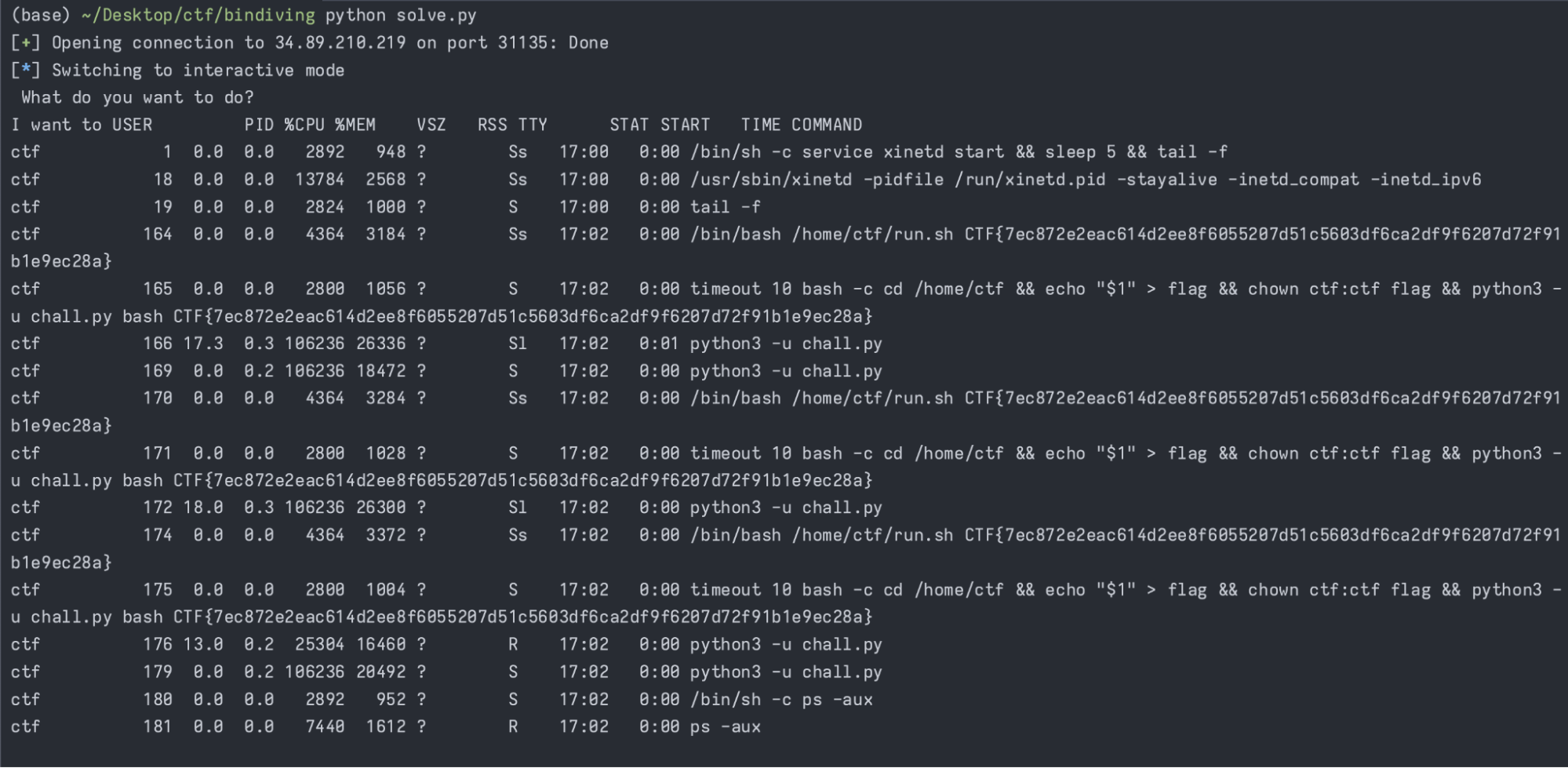Click the ~/Desktop/ctf/bindiving path in the prompt

[x=198, y=15]
